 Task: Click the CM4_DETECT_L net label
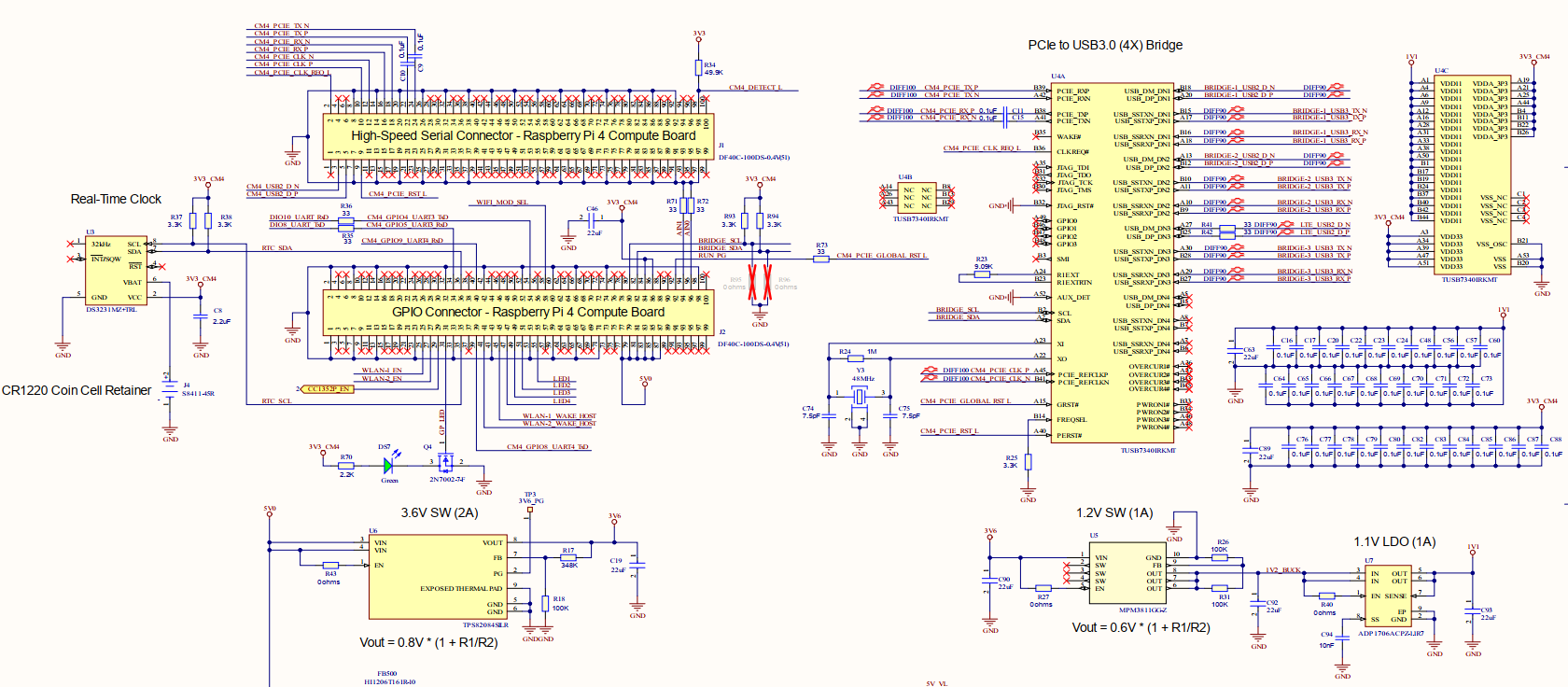[x=755, y=88]
